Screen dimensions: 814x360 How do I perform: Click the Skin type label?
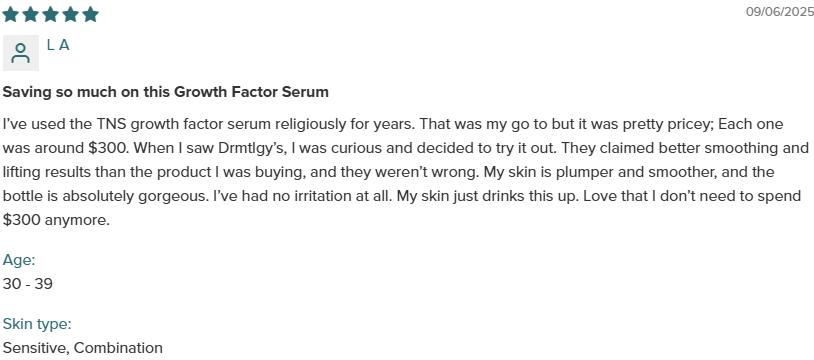pyautogui.click(x=37, y=324)
